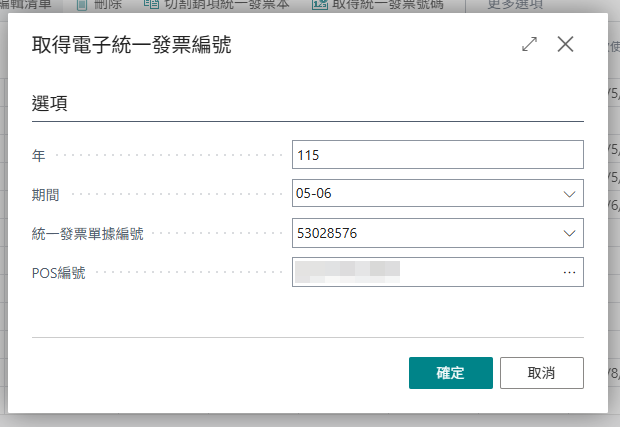Click the 年 input field showing 115
This screenshot has width=620, height=427.
pyautogui.click(x=438, y=155)
